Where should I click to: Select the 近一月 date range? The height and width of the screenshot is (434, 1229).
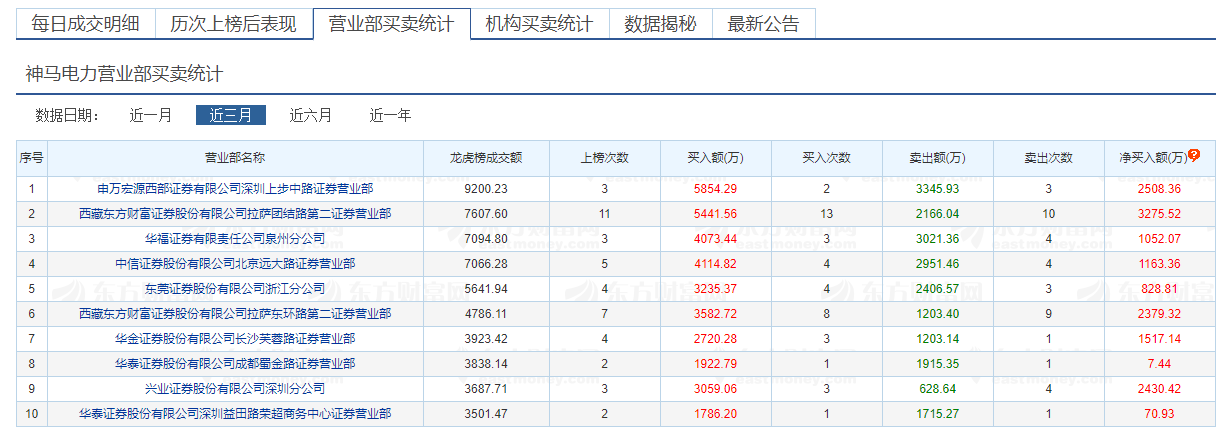click(x=151, y=115)
